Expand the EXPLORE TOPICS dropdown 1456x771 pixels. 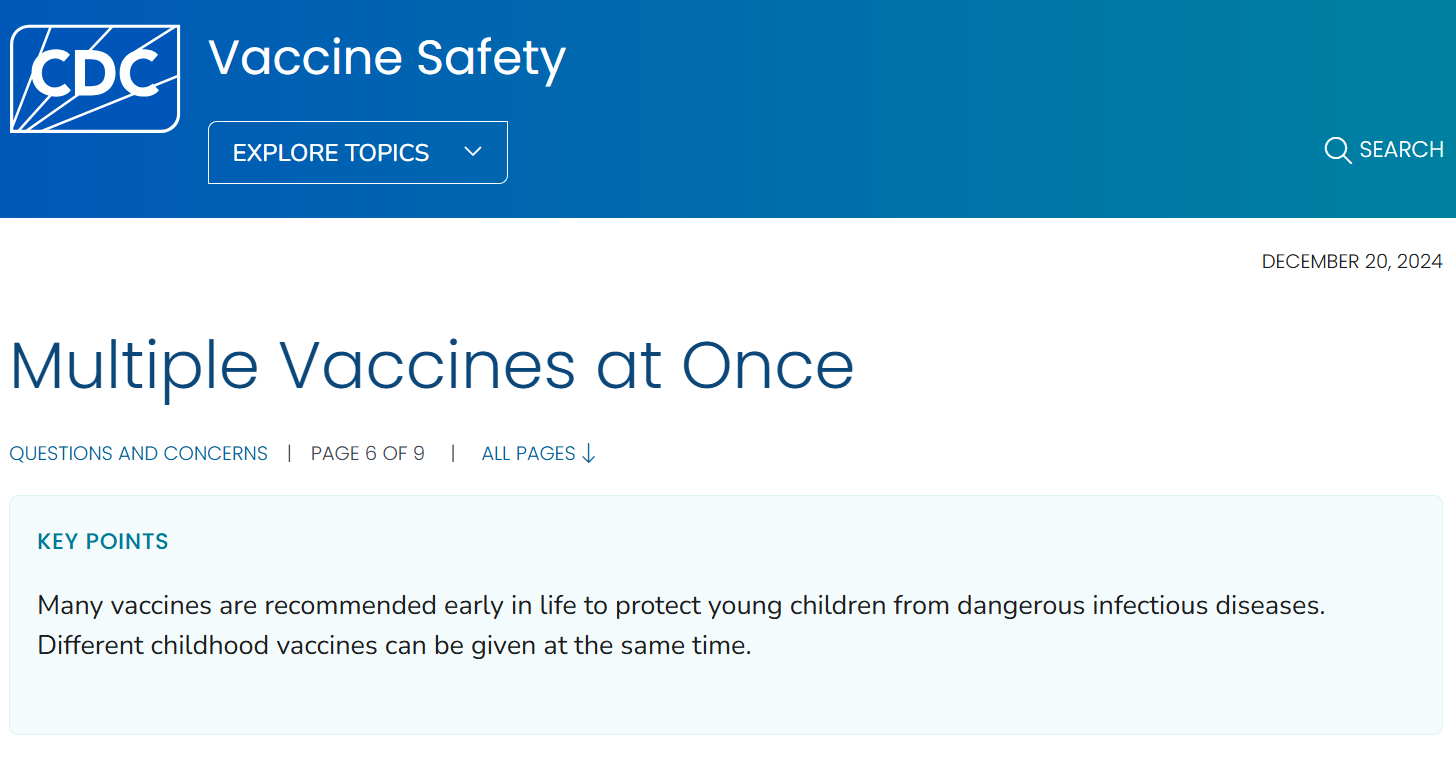(357, 151)
